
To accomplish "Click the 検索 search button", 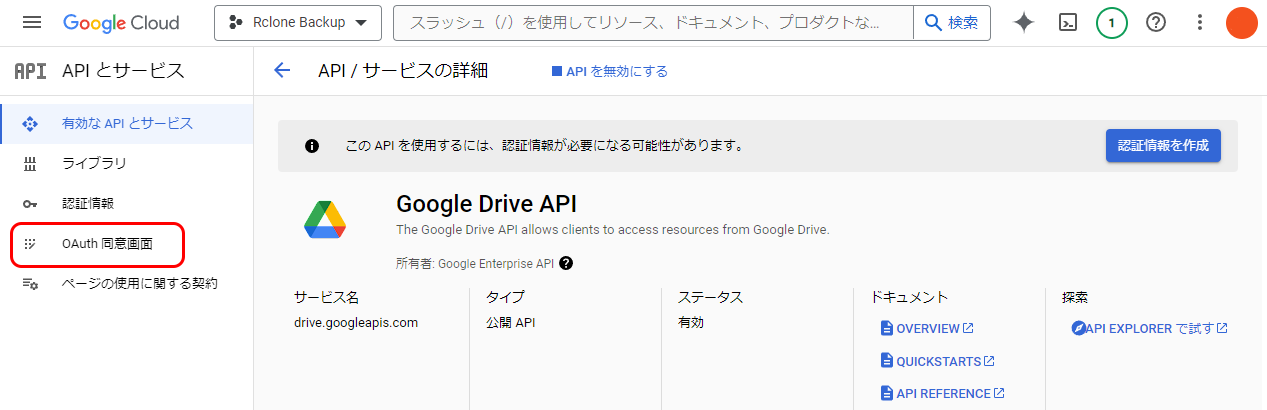I will 952,22.
